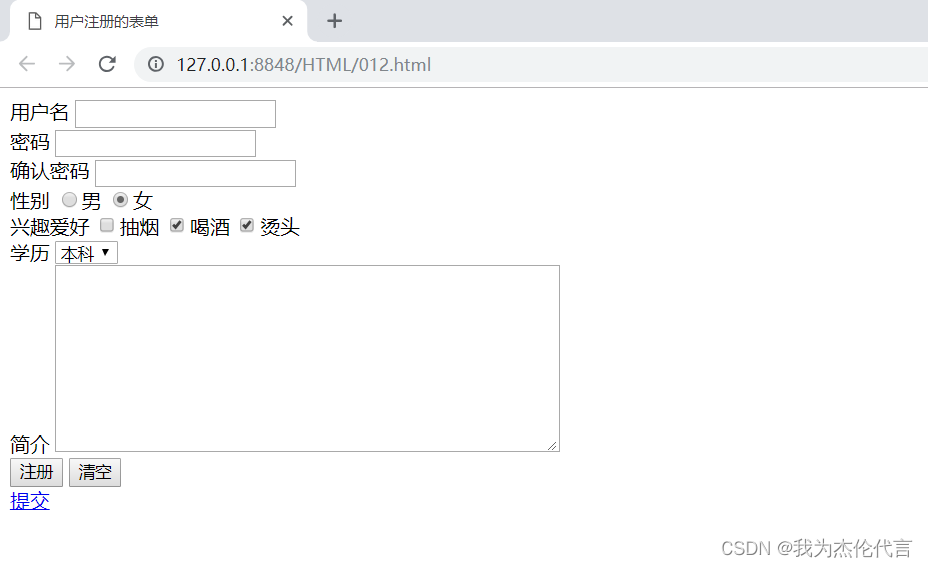
Task: Open a new tab with plus icon
Action: [x=334, y=21]
